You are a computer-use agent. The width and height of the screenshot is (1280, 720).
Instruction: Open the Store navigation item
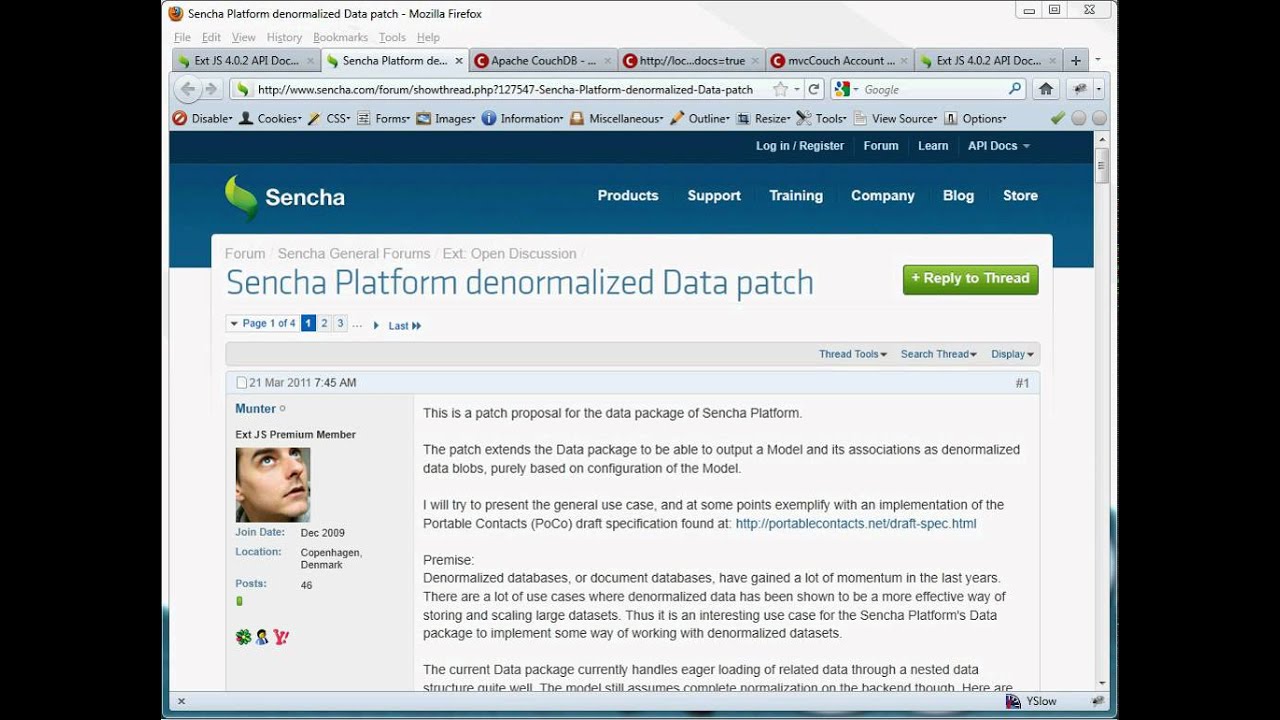point(1020,196)
